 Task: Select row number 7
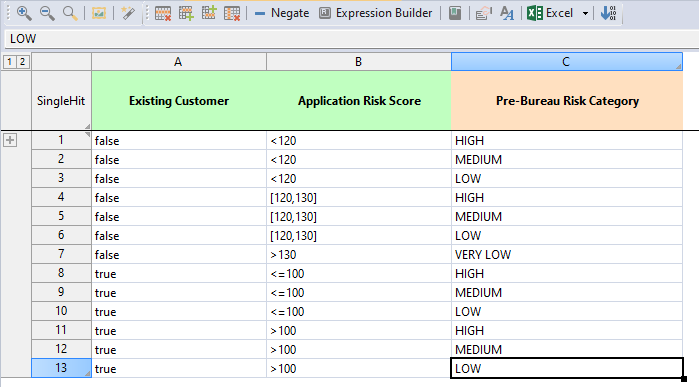[61, 255]
